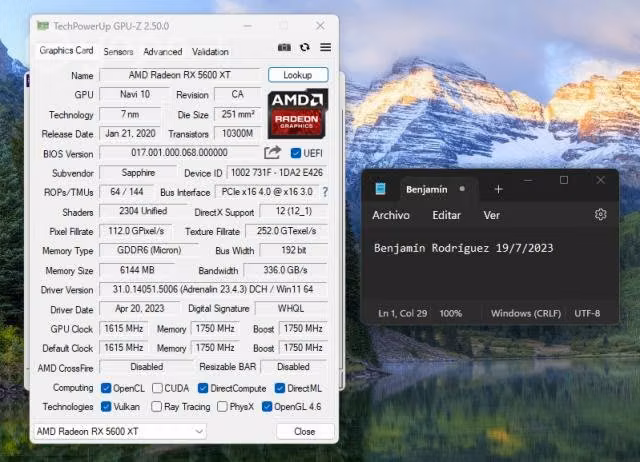Click 100% zoom level in Notepad status bar
The image size is (640, 462).
[451, 313]
